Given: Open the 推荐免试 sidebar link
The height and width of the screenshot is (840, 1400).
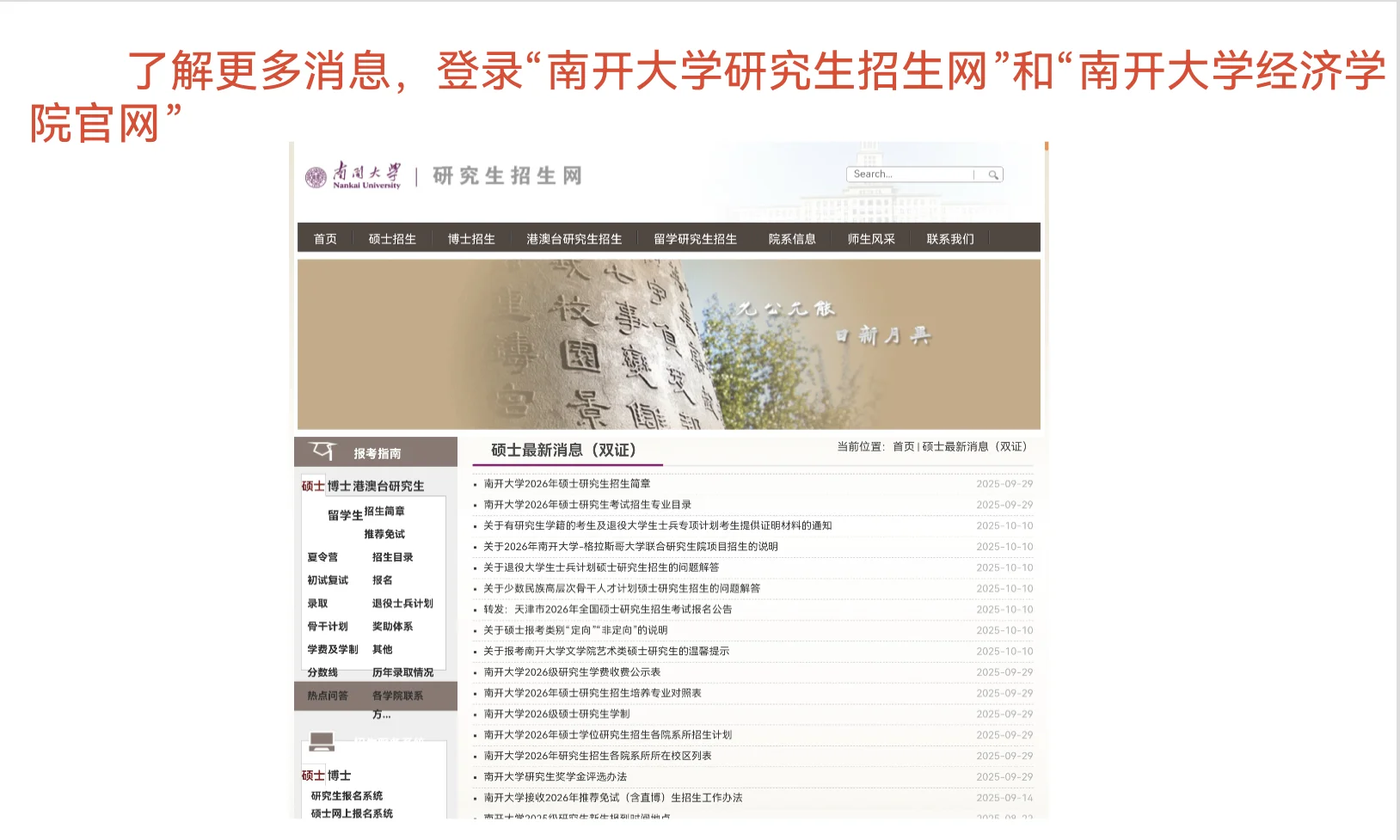Looking at the screenshot, I should [x=387, y=534].
